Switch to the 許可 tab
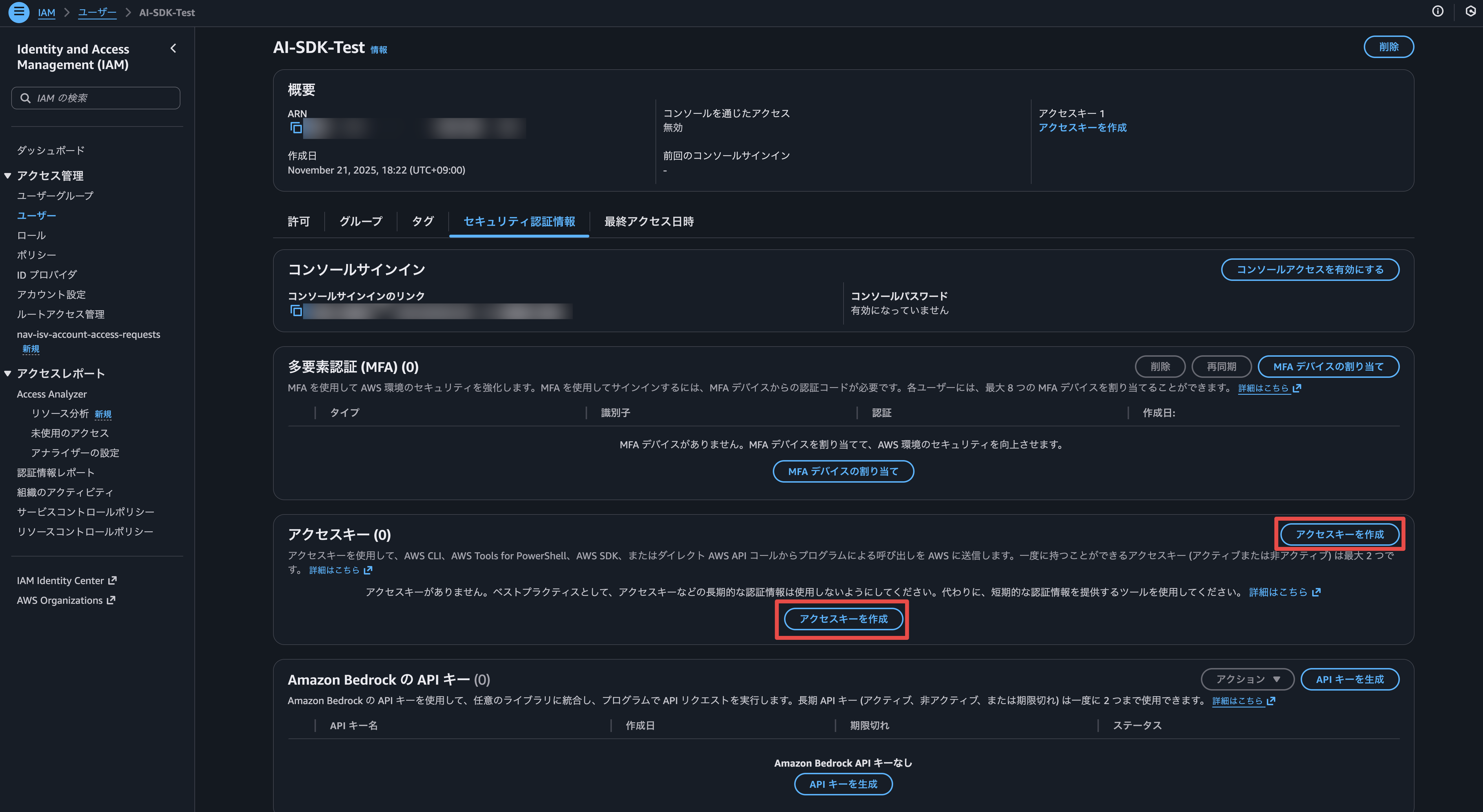 [x=299, y=221]
